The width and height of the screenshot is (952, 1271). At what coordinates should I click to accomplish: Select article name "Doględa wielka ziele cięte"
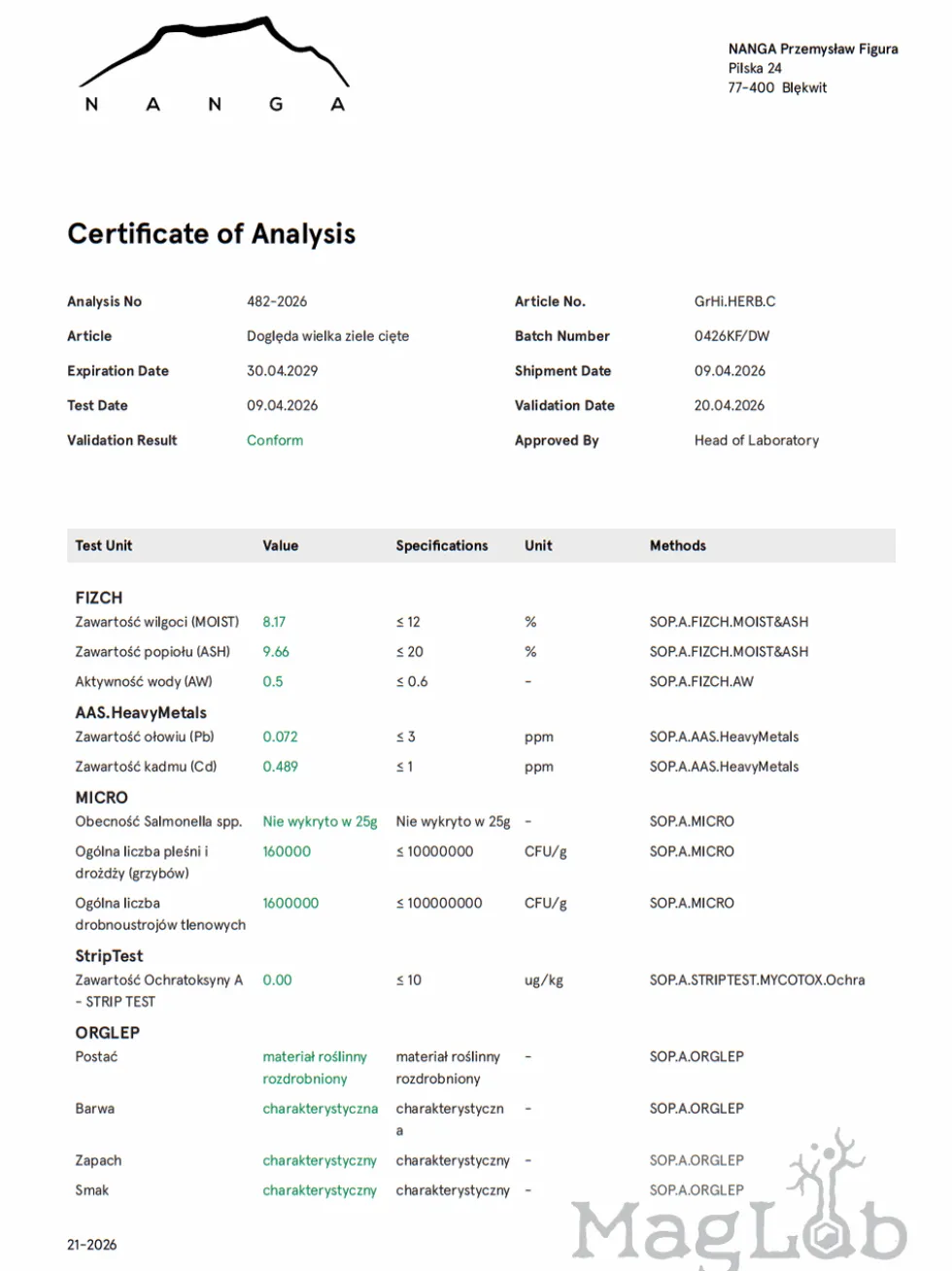pos(327,336)
